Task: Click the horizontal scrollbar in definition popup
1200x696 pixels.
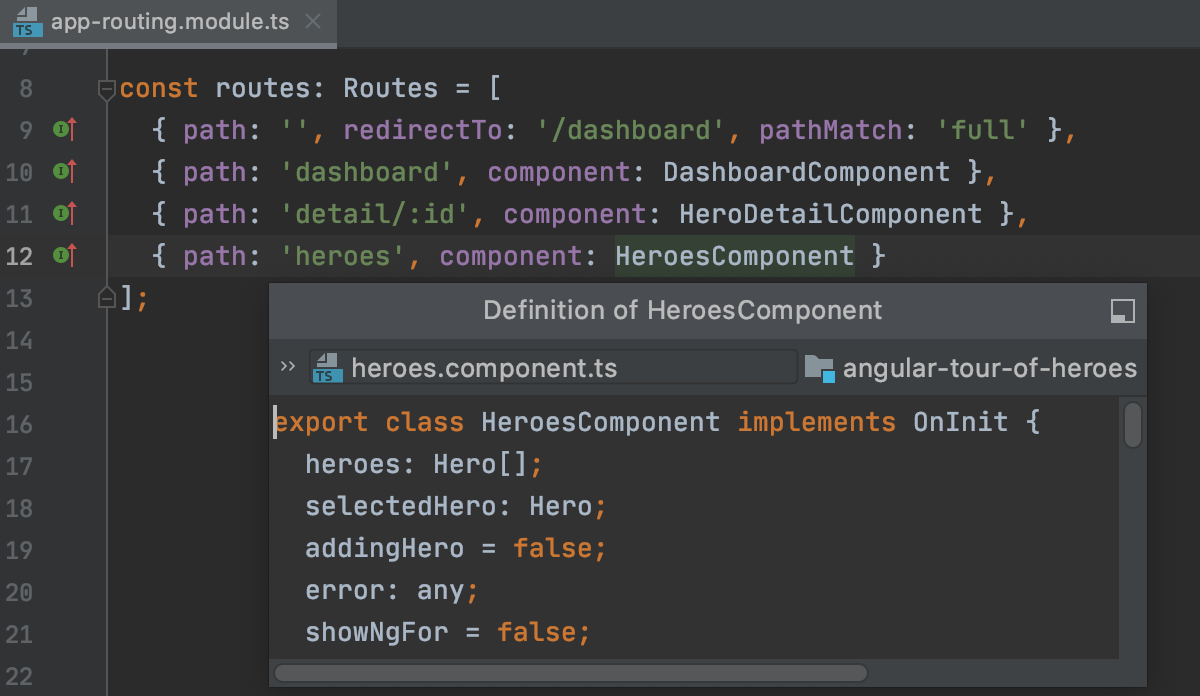Action: (571, 673)
